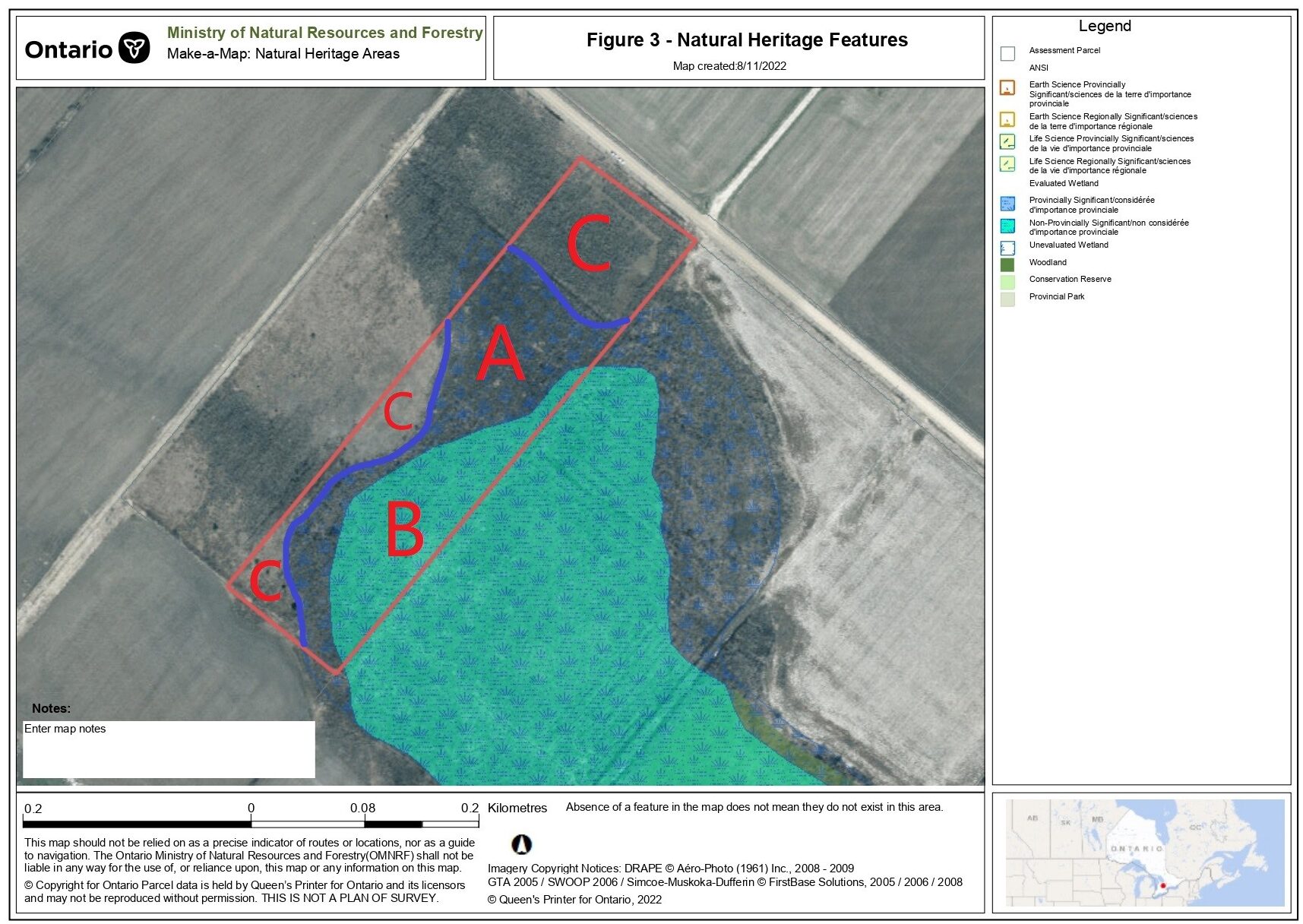1303x924 pixels.
Task: Click Earth Science Provincially Significant legend icon
Action: point(1007,88)
